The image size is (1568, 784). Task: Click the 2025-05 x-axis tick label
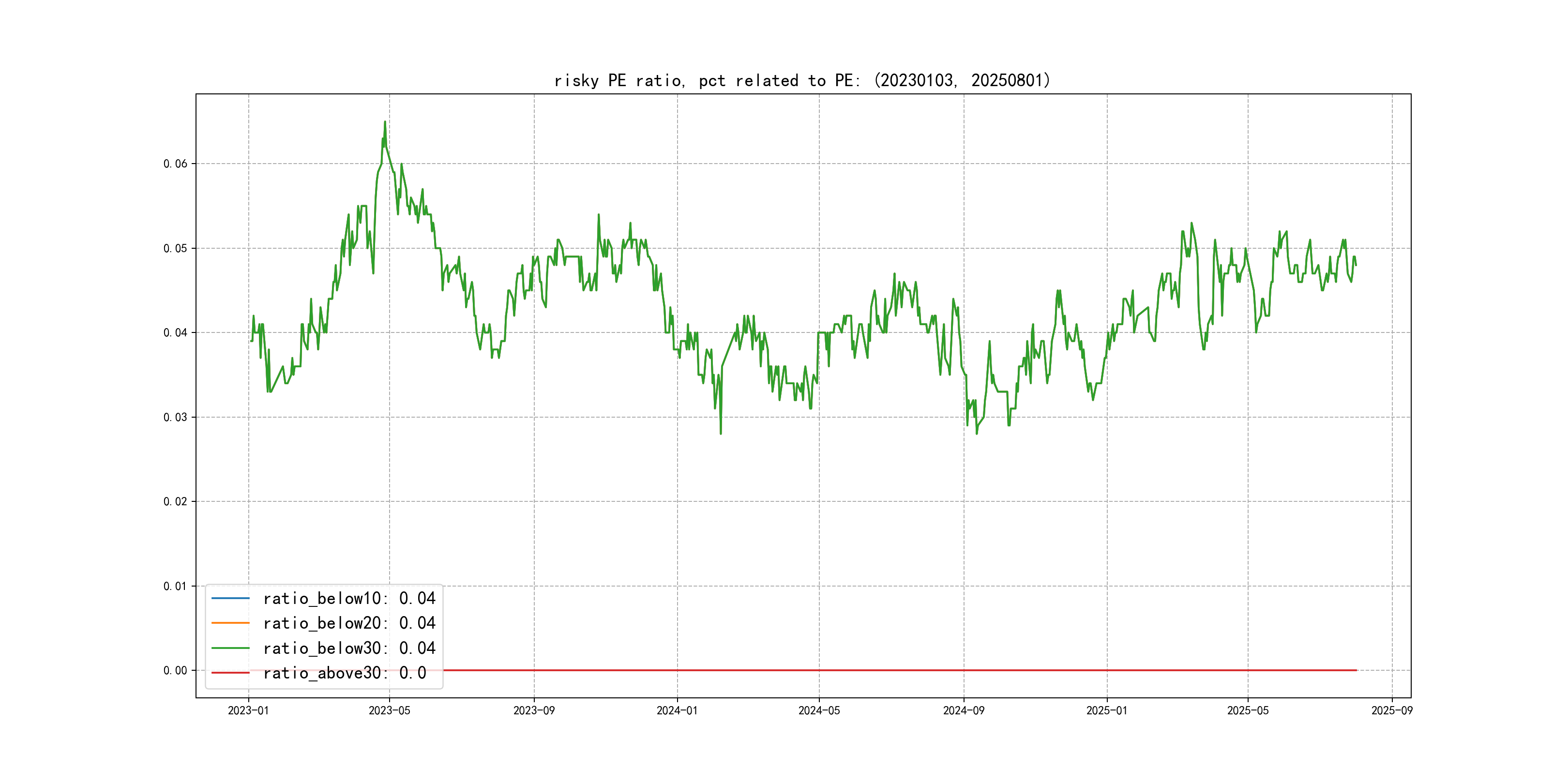tap(1248, 710)
